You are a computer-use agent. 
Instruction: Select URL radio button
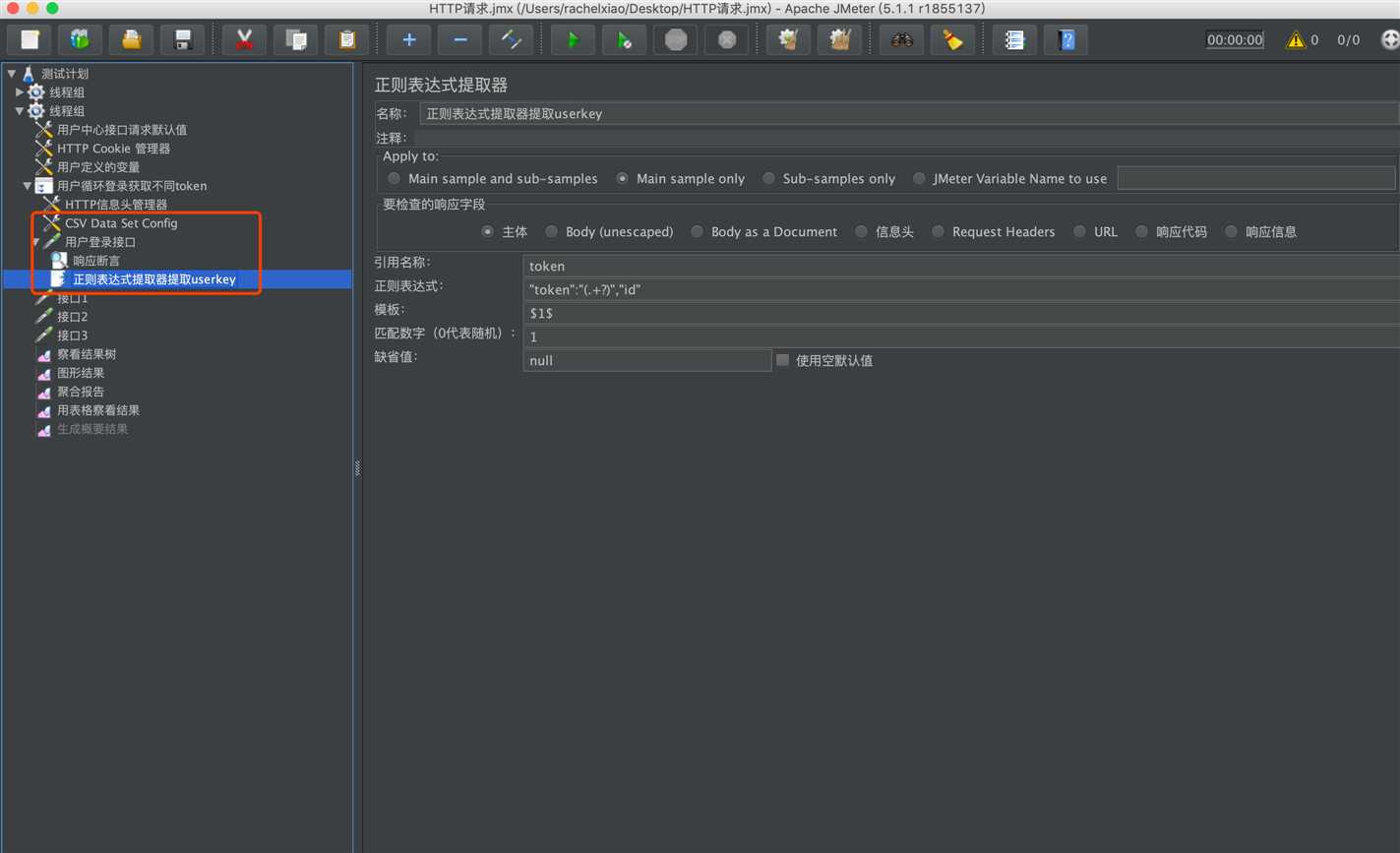click(x=1080, y=231)
